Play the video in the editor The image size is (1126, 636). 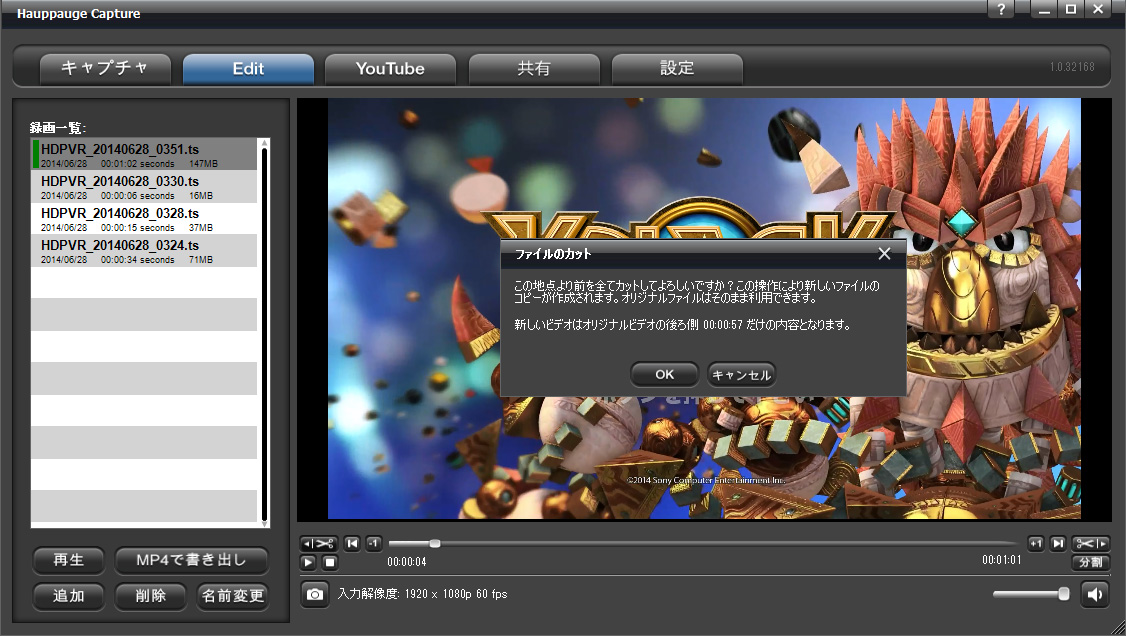308,562
